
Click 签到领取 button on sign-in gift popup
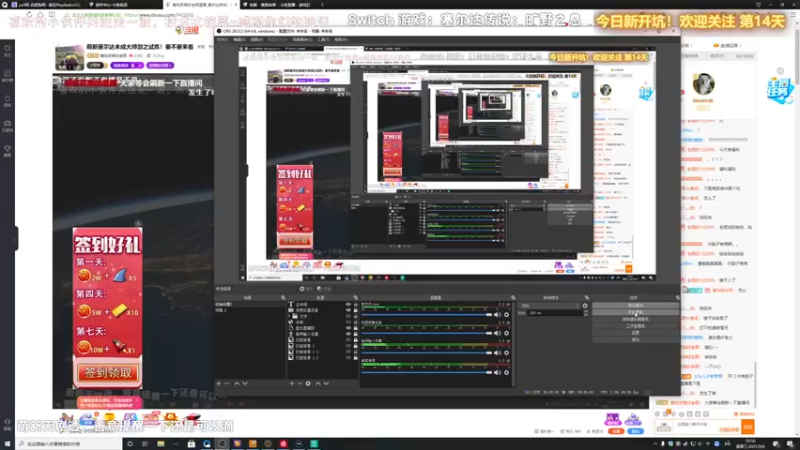tap(108, 372)
